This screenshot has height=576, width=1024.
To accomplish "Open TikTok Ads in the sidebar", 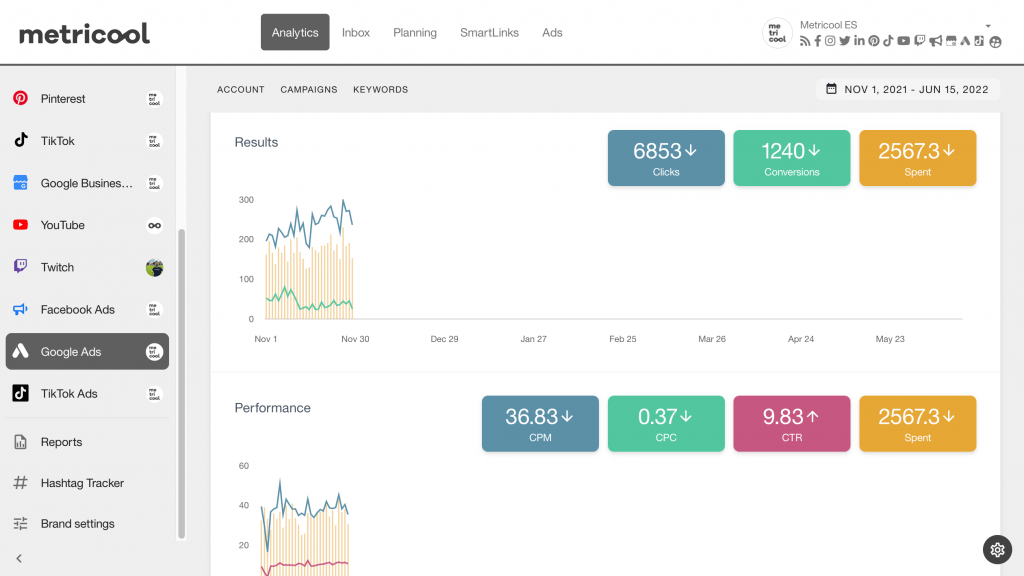I will click(88, 394).
